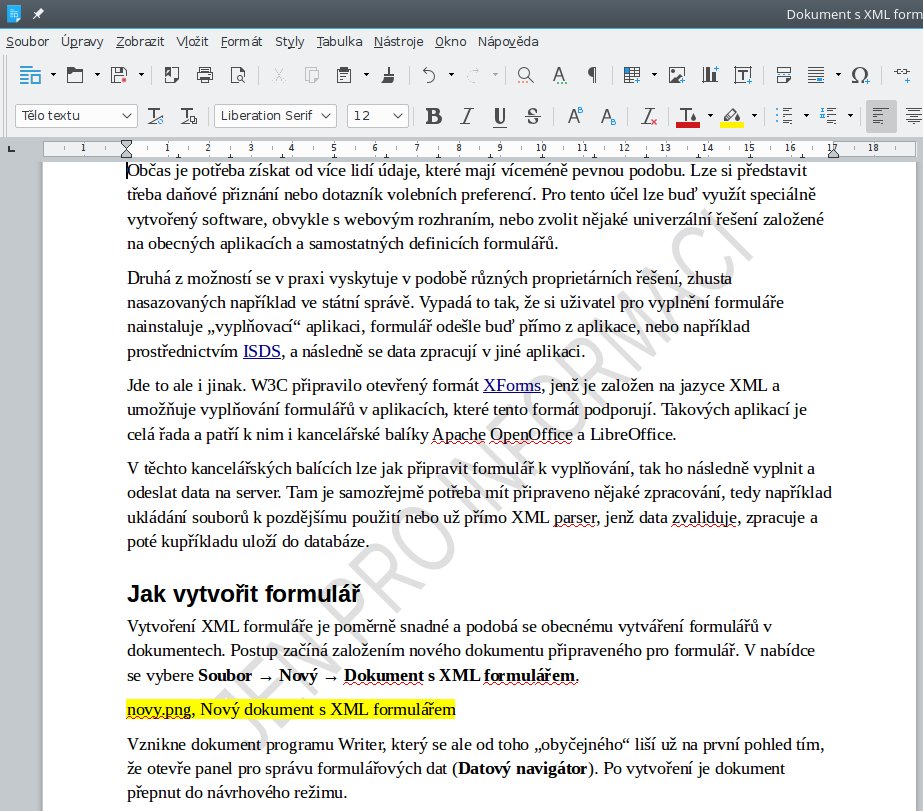Open Print Preview from the toolbar
The image size is (923, 811).
[x=238, y=75]
